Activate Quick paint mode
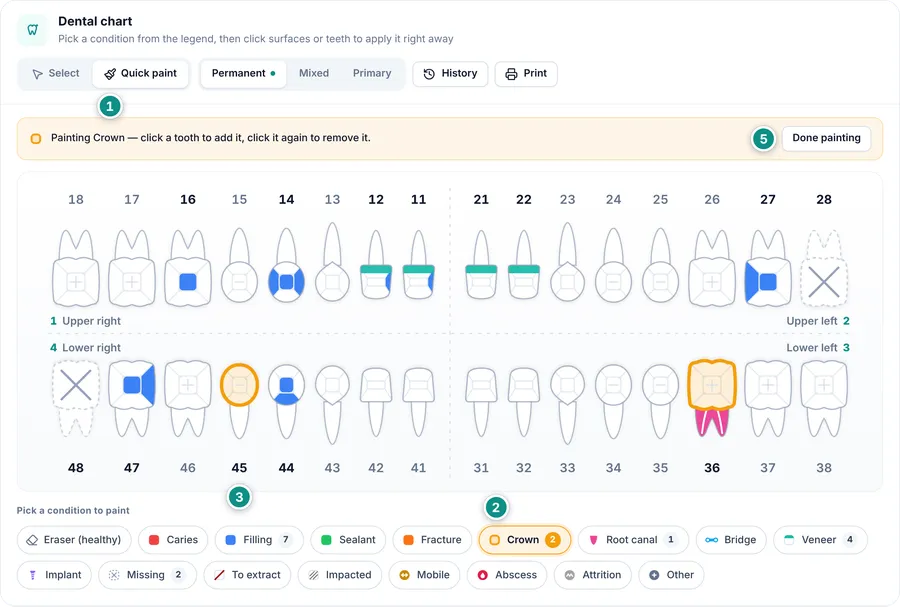900x607 pixels. click(141, 73)
